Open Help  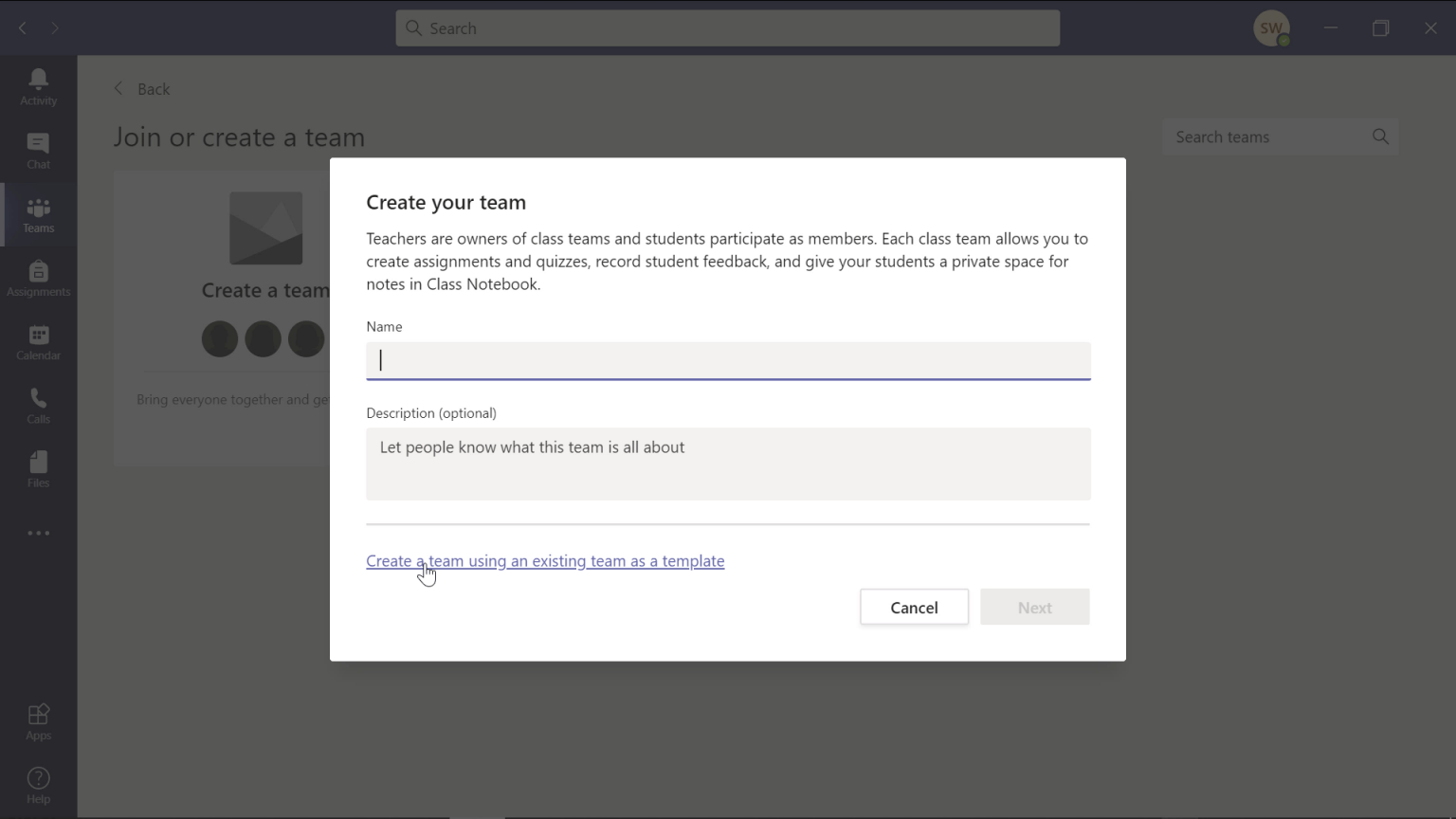point(38,784)
